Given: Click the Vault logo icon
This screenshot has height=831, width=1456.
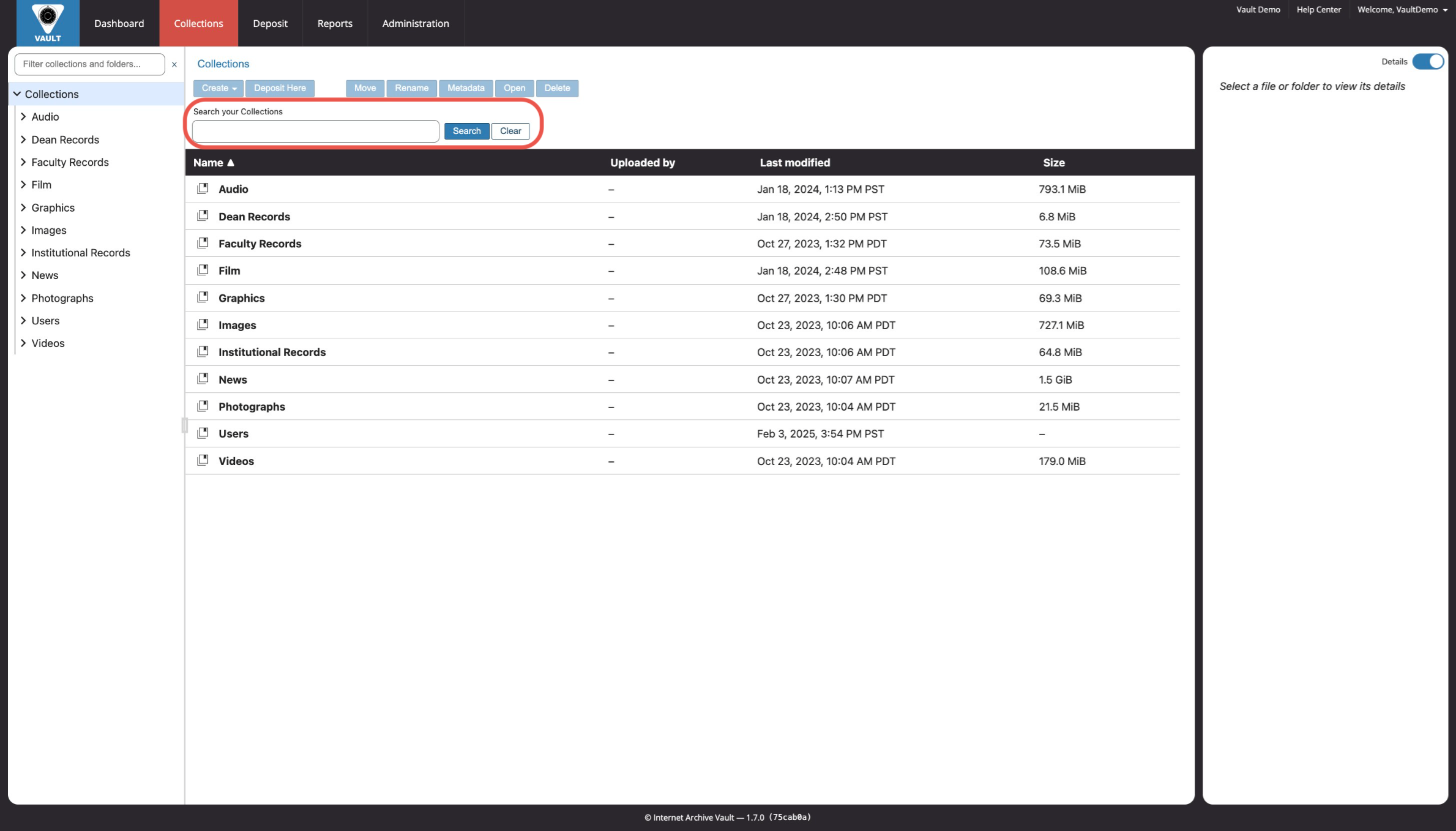Looking at the screenshot, I should click(x=48, y=23).
